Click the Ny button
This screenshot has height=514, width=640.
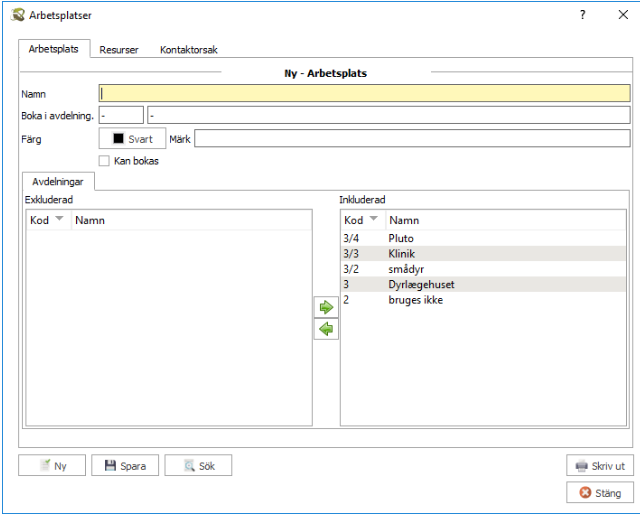coord(52,465)
